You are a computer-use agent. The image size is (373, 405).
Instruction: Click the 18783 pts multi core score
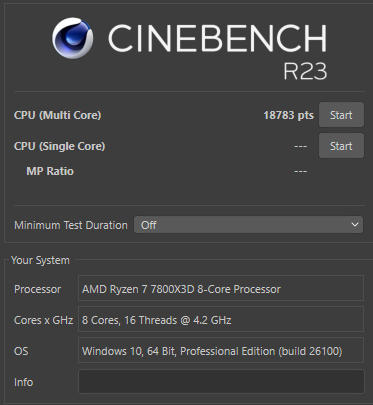click(289, 115)
